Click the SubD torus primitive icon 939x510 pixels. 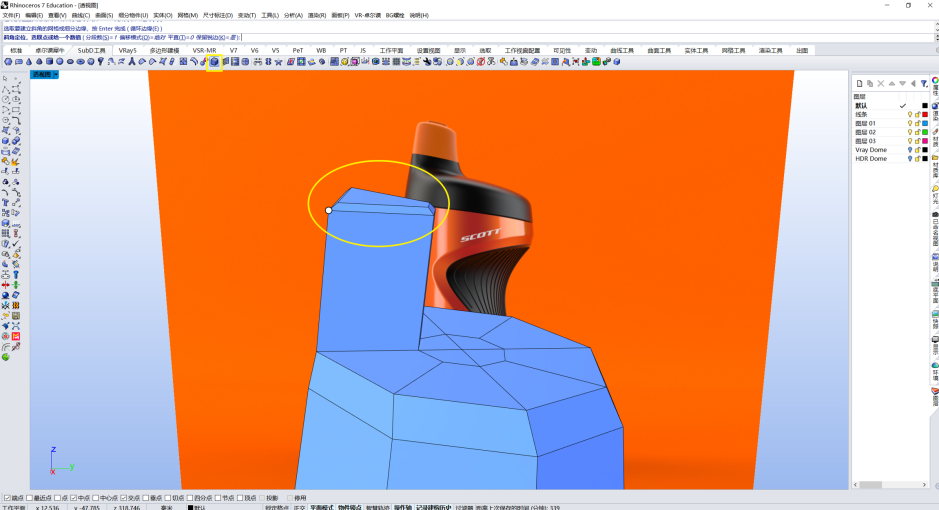point(80,62)
